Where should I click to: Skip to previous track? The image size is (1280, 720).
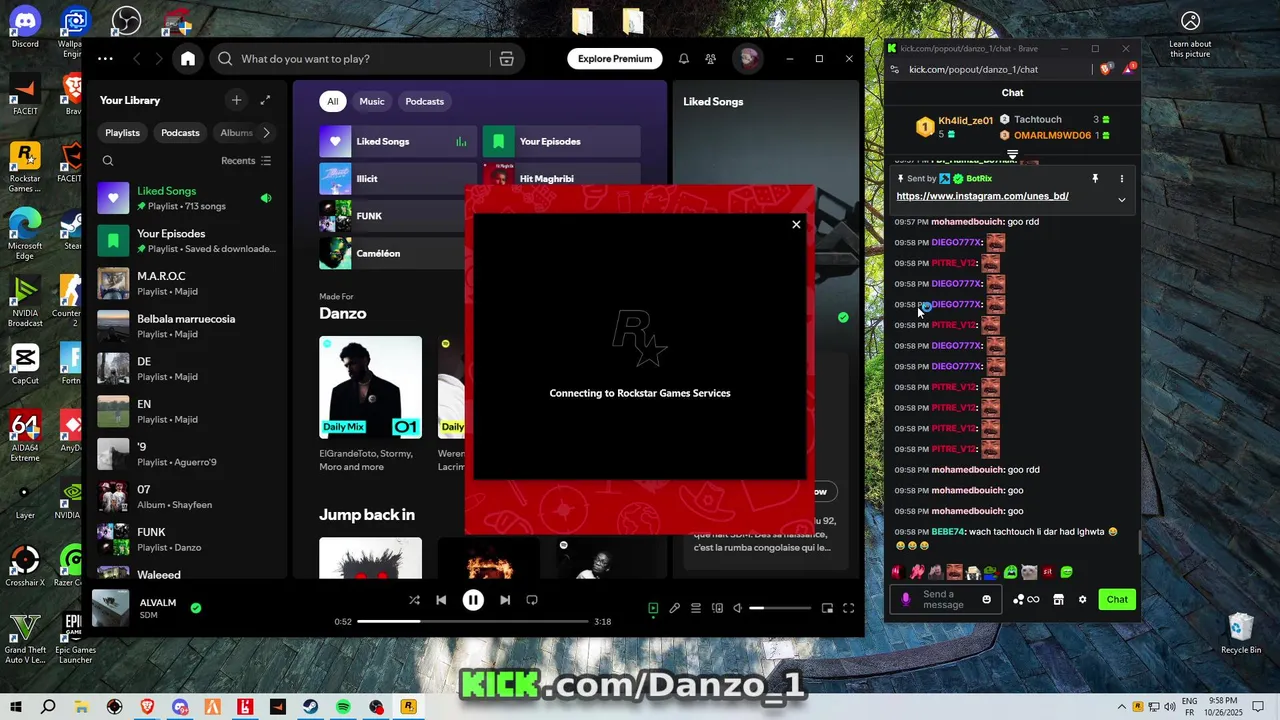tap(441, 600)
